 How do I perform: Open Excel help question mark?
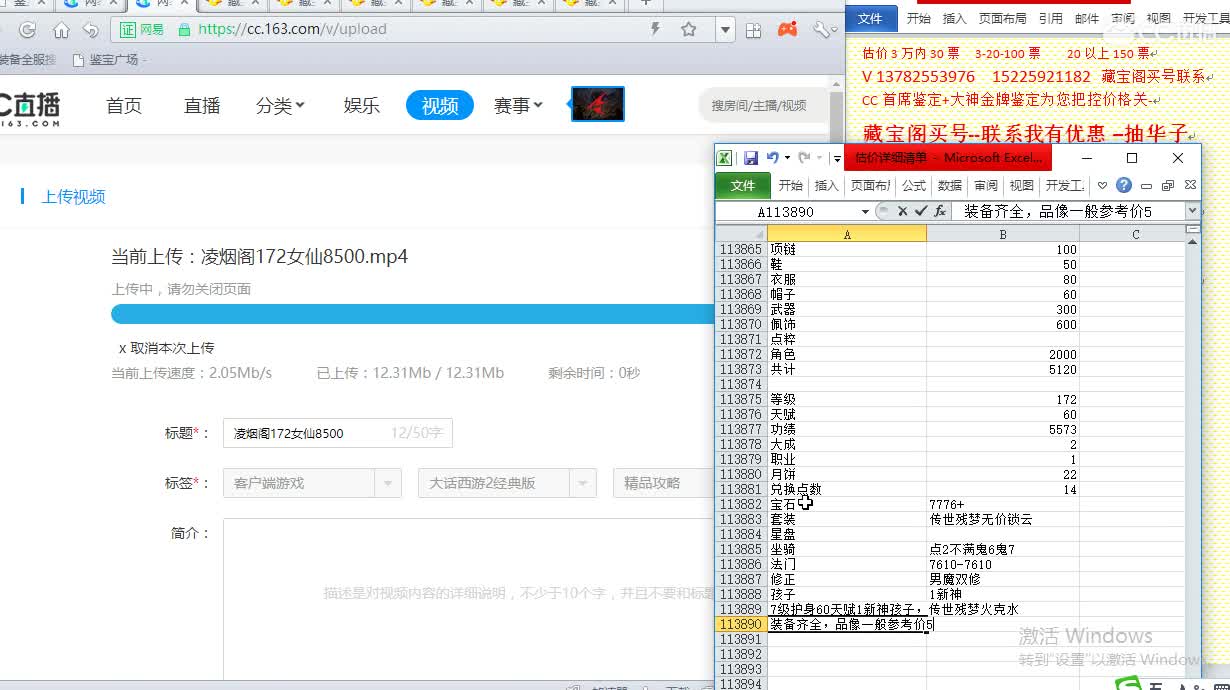pos(1124,185)
